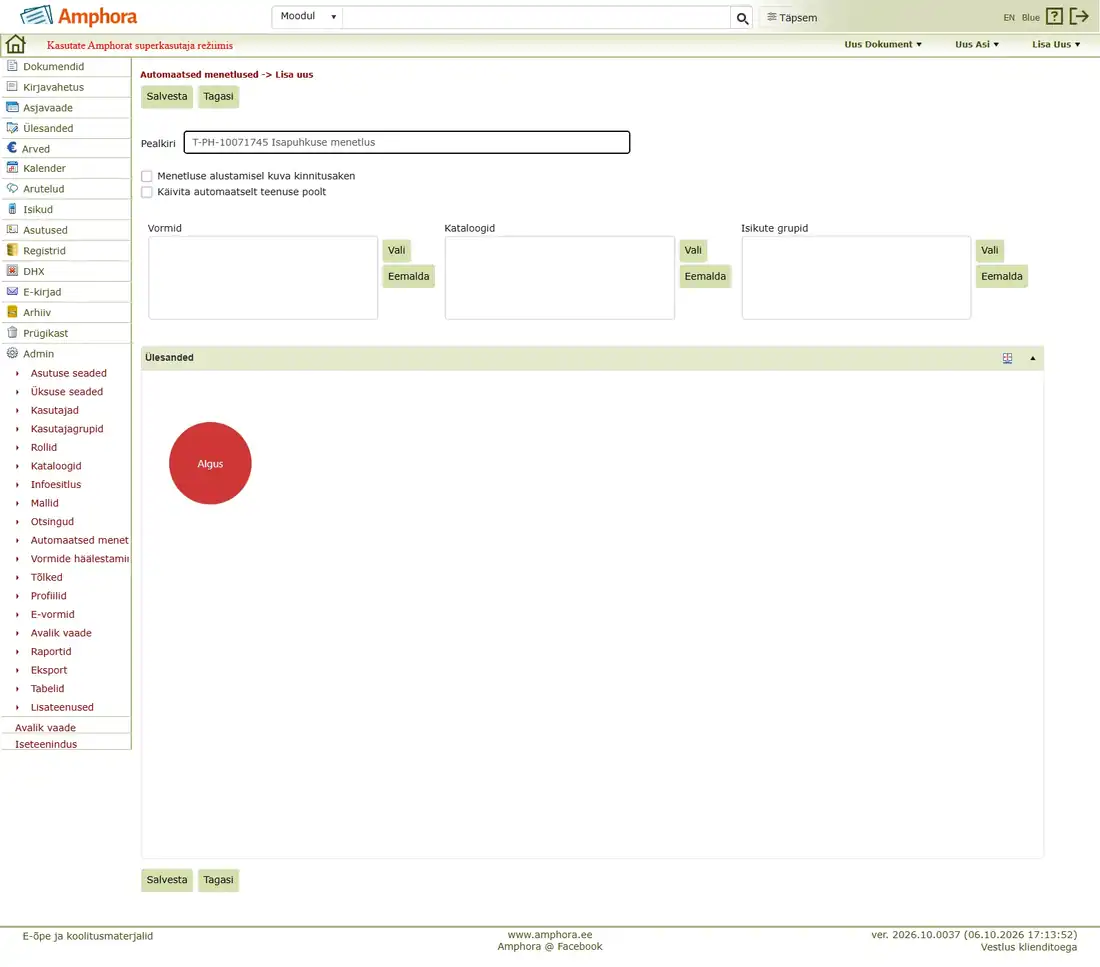Collapse the Ülesanded panel with the arrow
This screenshot has width=1100, height=967.
[x=1033, y=358]
